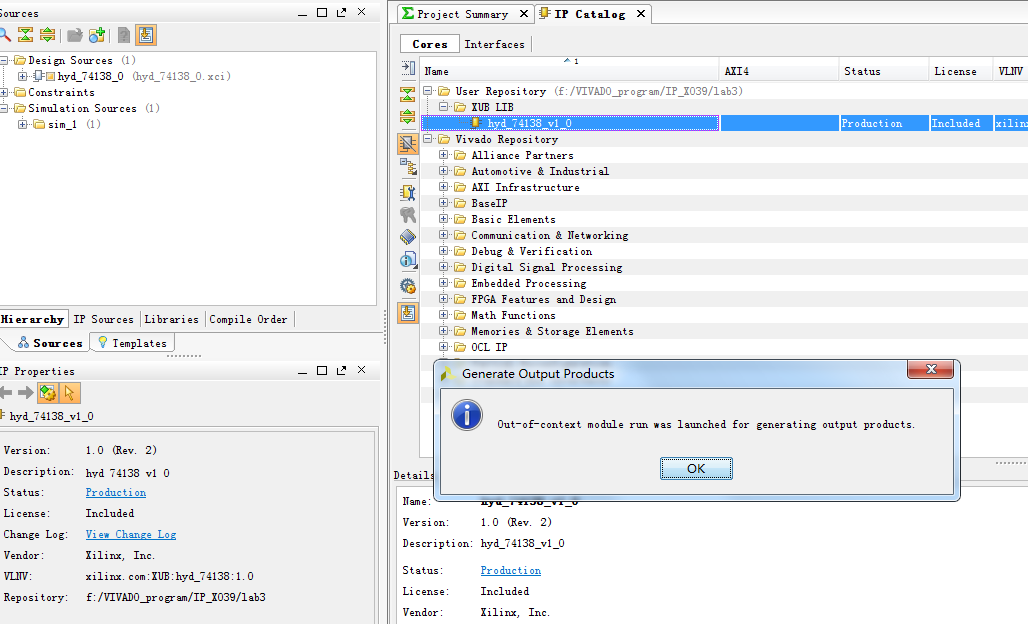Collapse all in Sources panel toolbar
Screen dimensions: 1028x624
[25, 35]
